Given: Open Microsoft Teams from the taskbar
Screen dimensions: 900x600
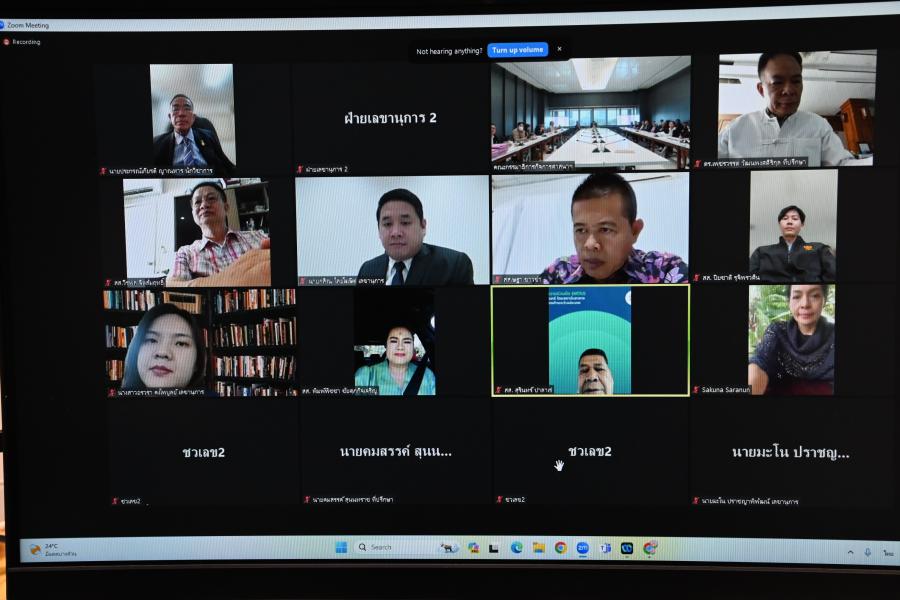Looking at the screenshot, I should point(604,548).
